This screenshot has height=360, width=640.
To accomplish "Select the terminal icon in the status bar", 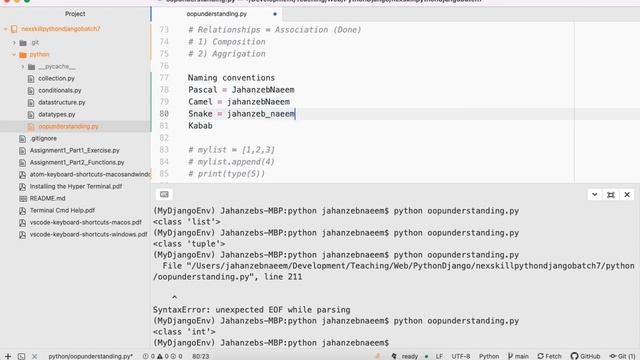I will click(x=21, y=356).
